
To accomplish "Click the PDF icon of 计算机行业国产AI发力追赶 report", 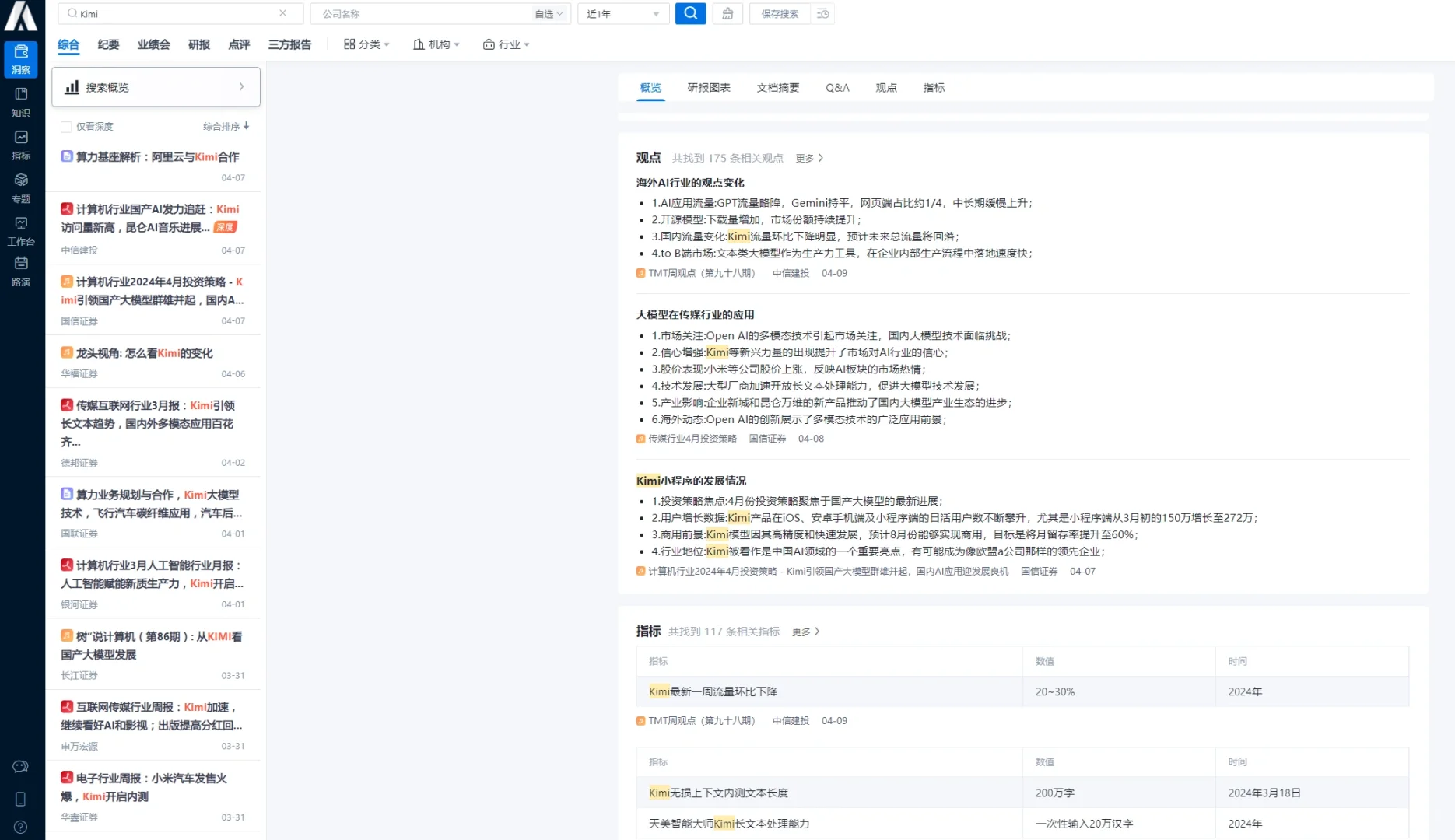I will (67, 208).
